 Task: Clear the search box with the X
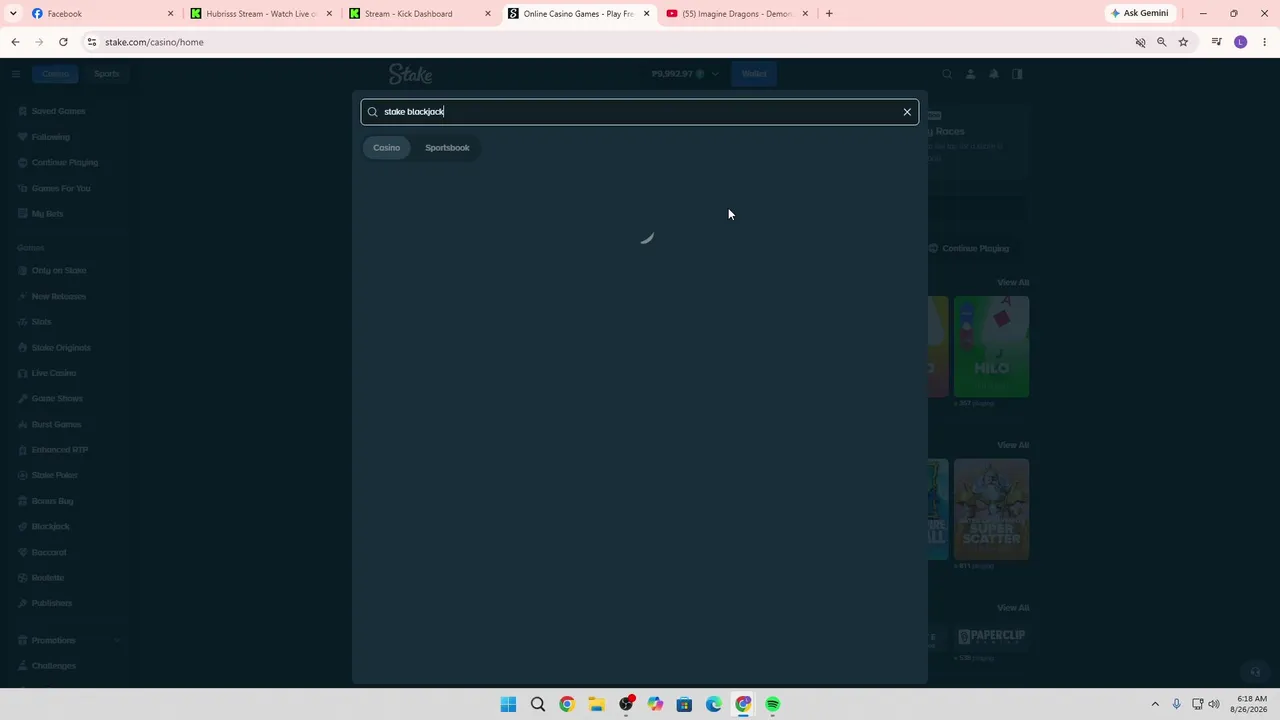(907, 112)
